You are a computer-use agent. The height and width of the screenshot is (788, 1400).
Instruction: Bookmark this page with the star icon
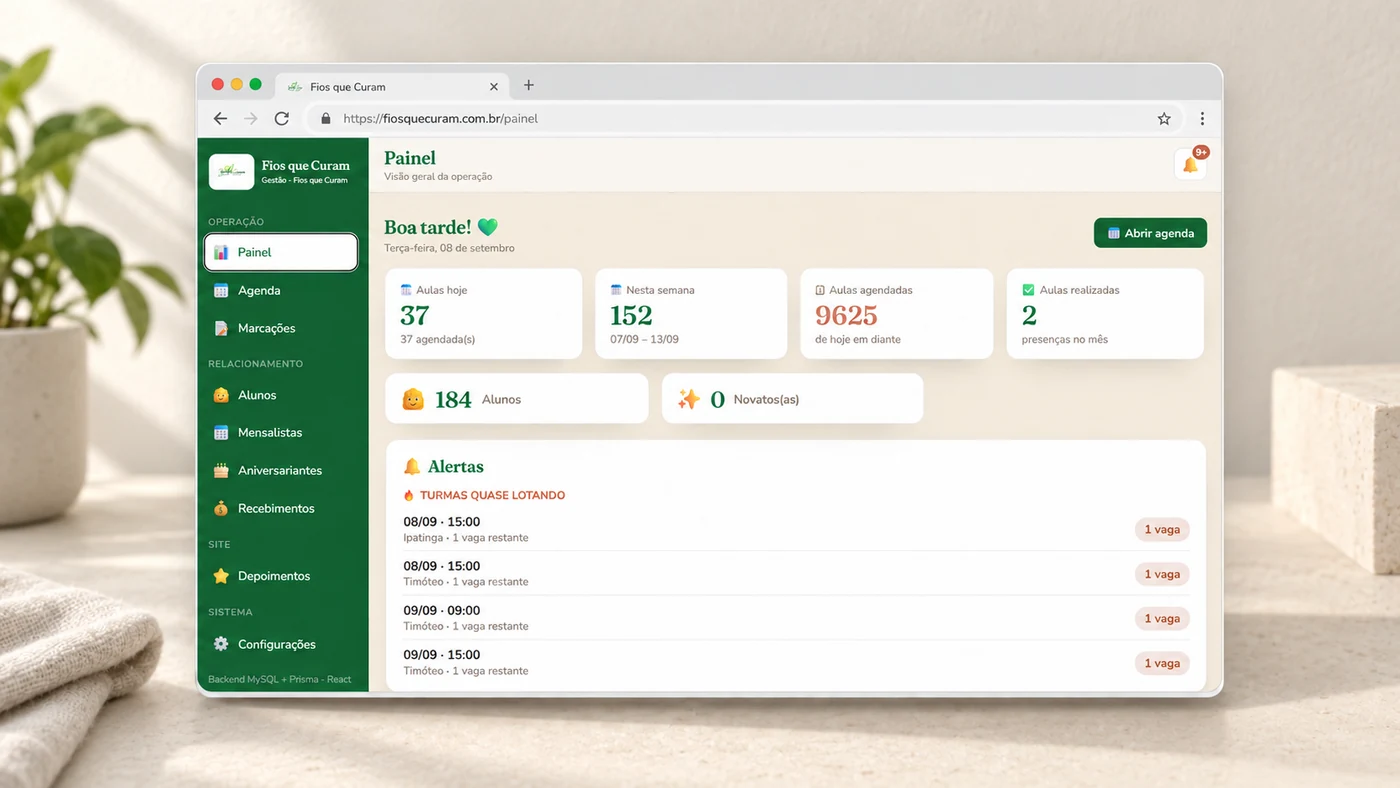(x=1164, y=118)
